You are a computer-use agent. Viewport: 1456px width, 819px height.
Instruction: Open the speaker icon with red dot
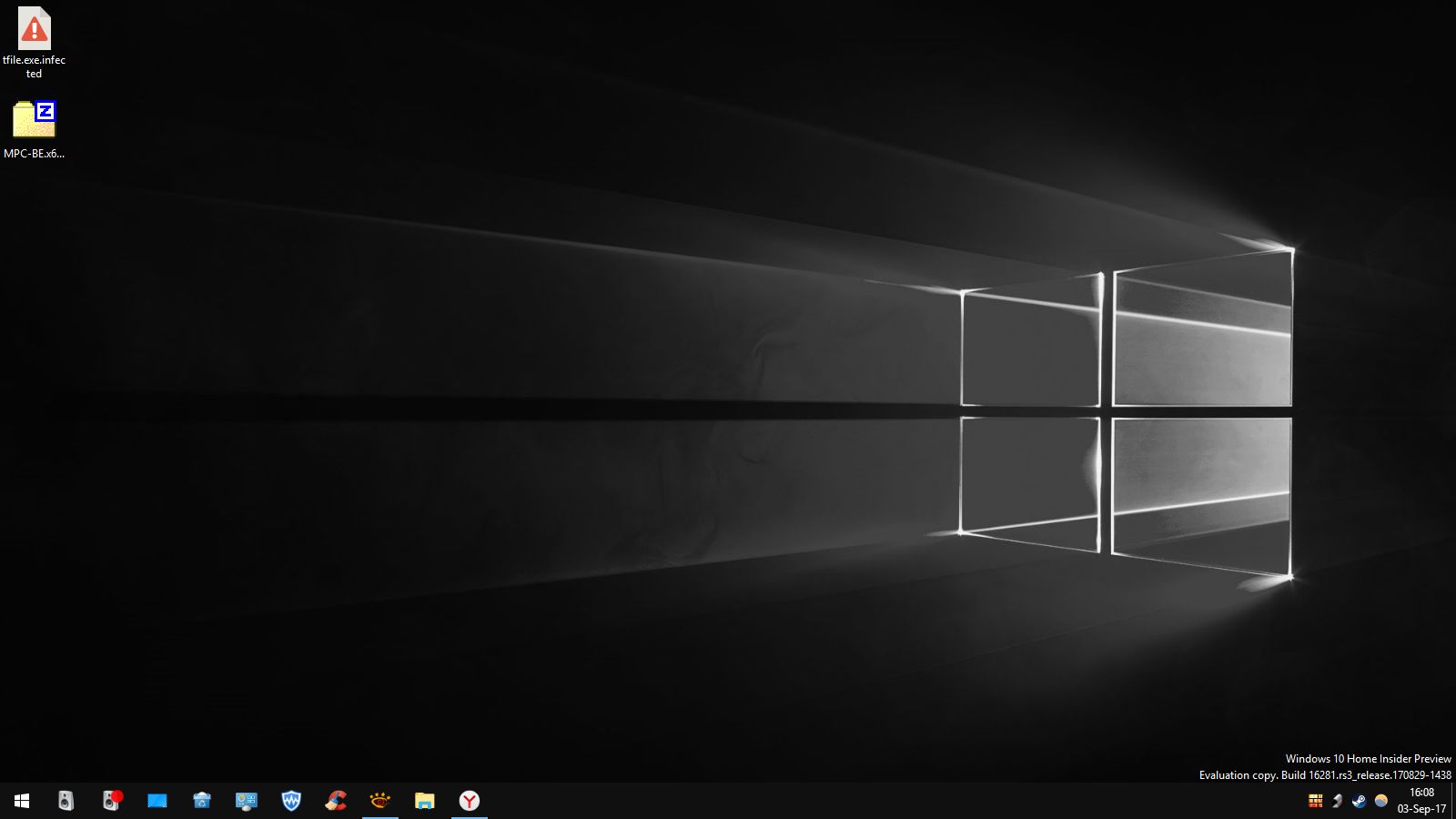pyautogui.click(x=111, y=801)
